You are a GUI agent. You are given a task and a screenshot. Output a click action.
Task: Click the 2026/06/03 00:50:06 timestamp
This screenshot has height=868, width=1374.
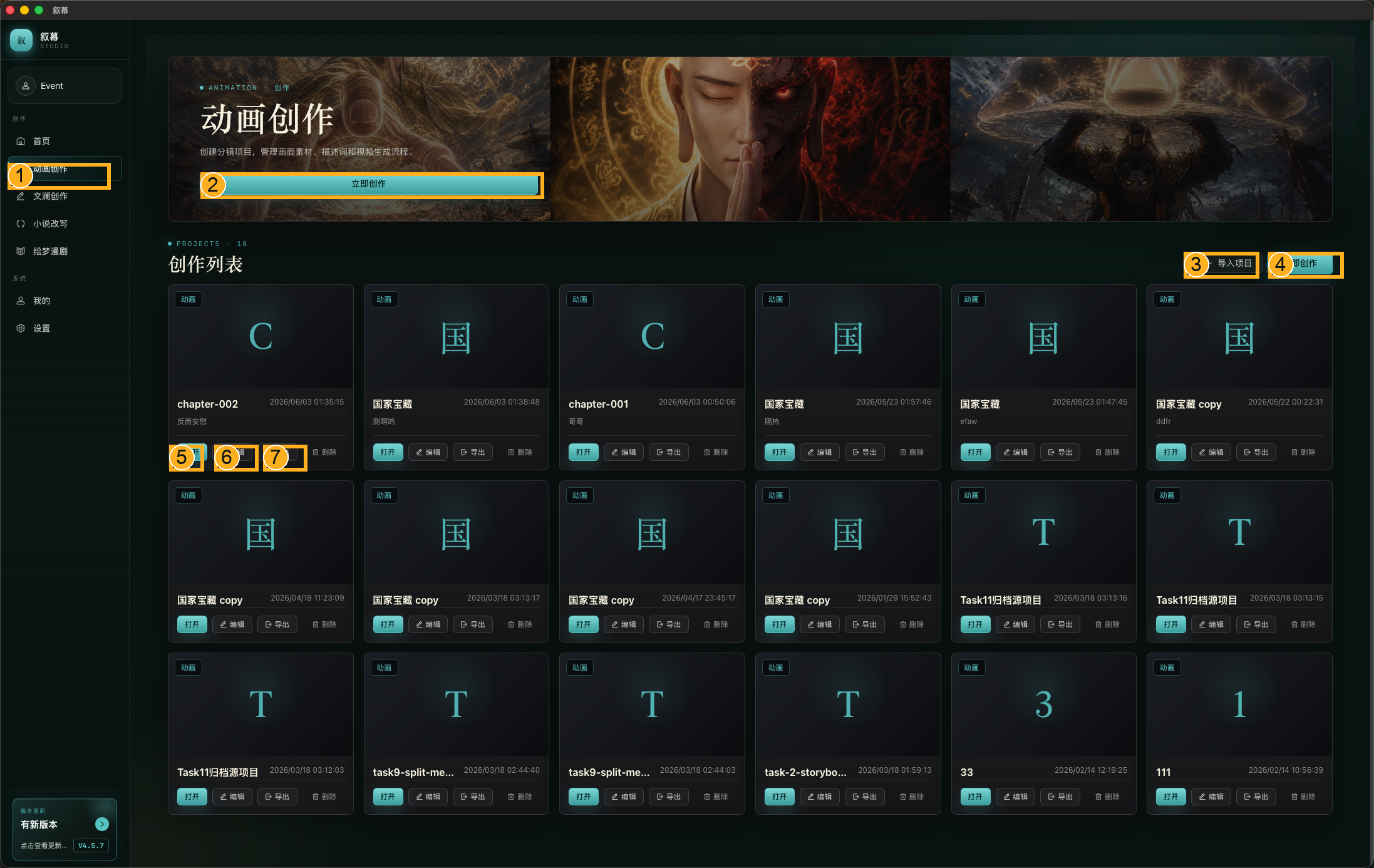697,402
